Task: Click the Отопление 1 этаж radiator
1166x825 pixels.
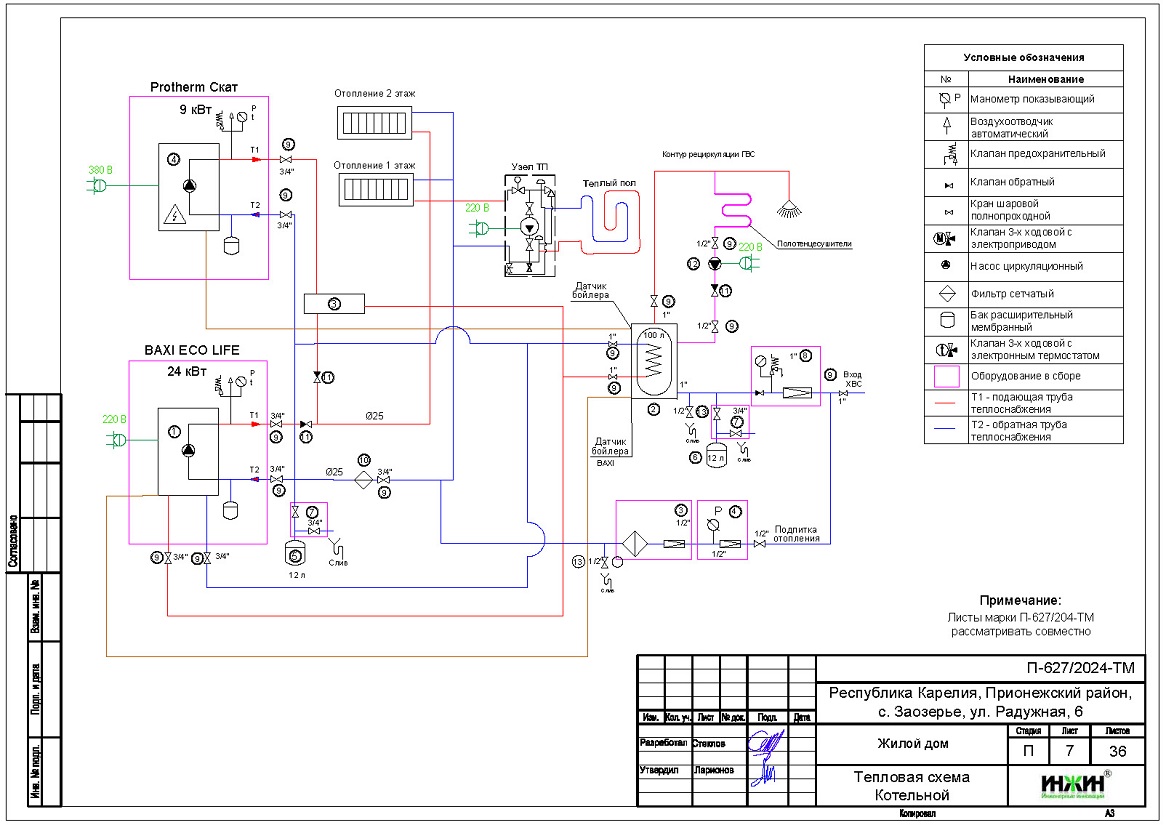Action: click(x=374, y=188)
